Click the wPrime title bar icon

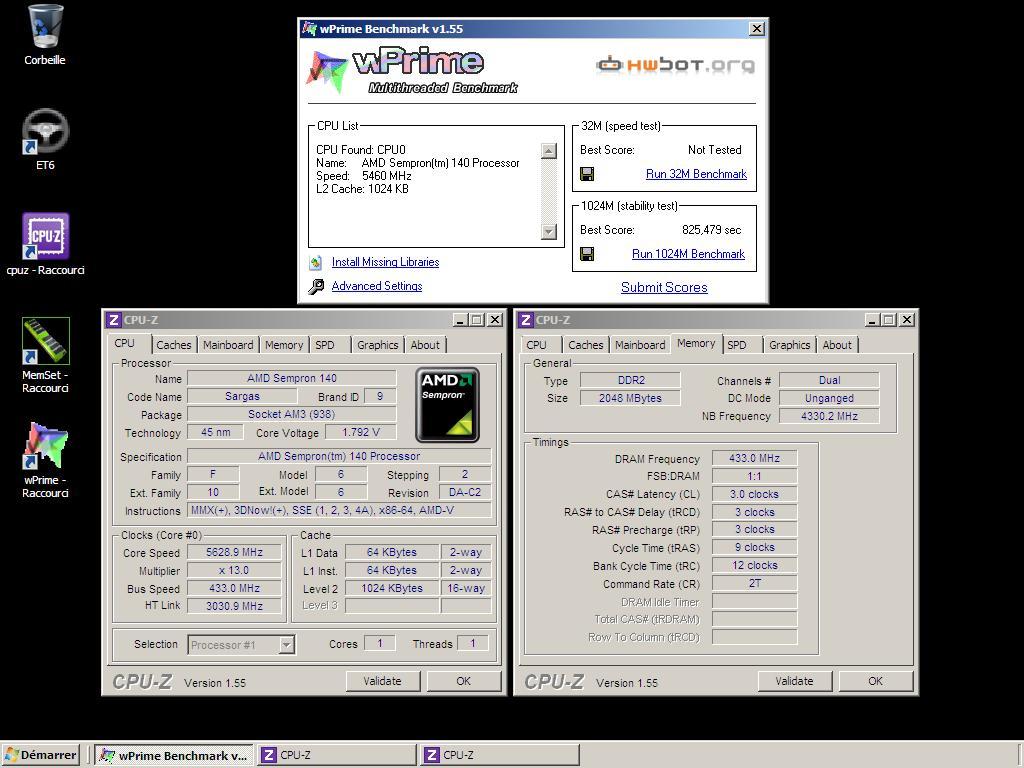[309, 29]
